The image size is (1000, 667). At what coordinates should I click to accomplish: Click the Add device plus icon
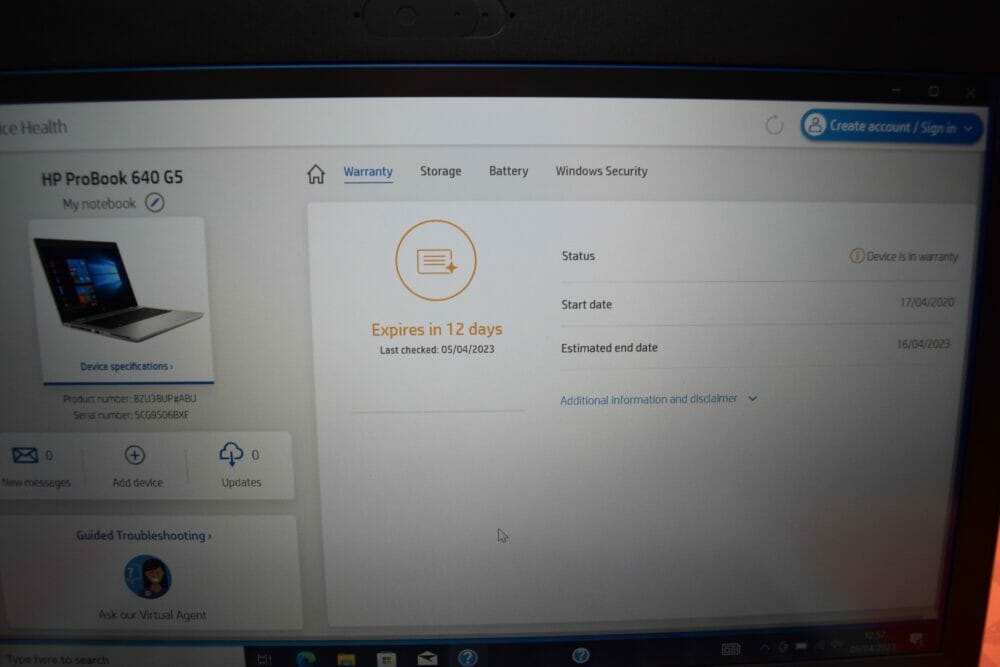pos(135,455)
